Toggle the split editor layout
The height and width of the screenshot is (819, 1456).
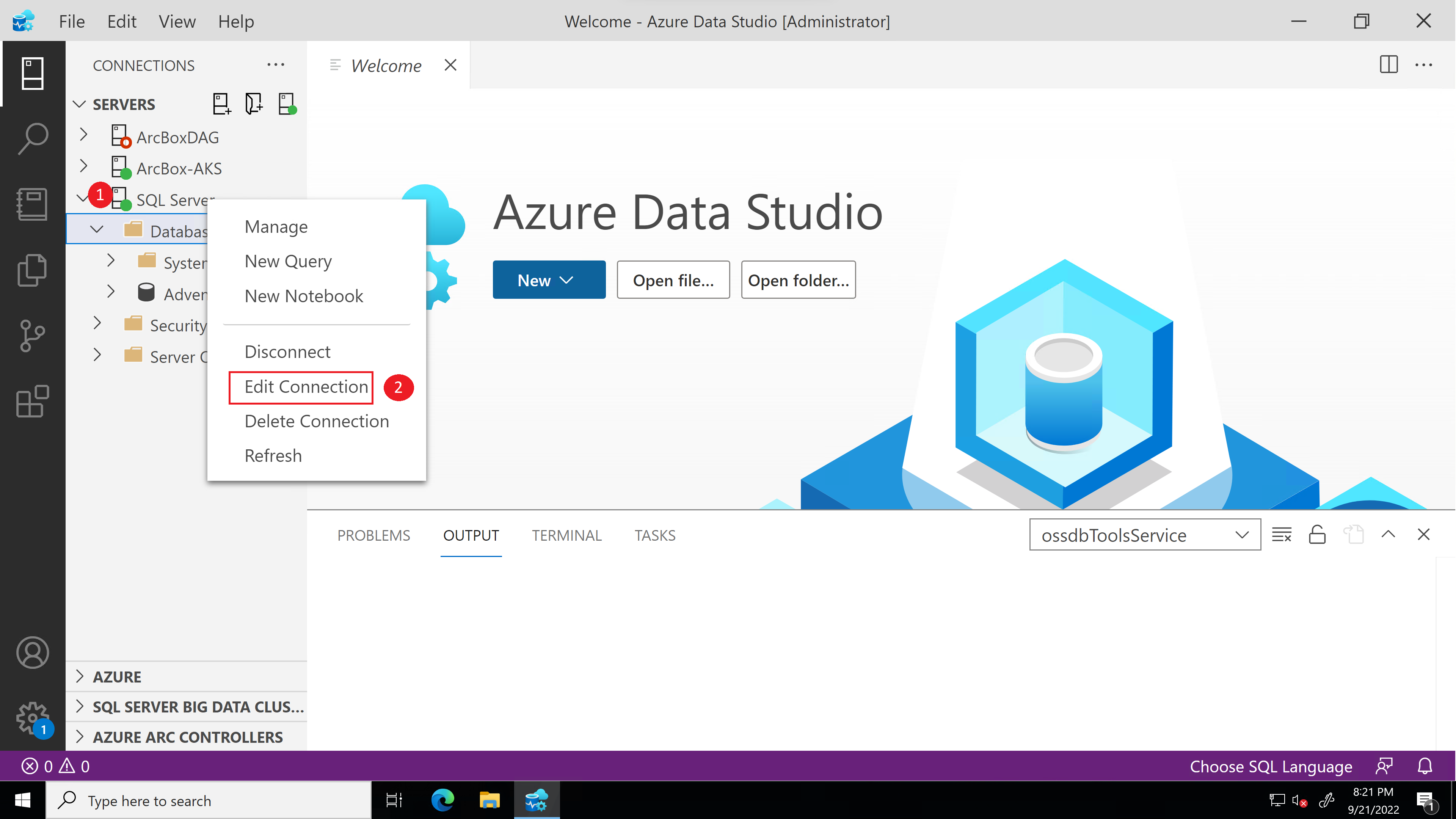pyautogui.click(x=1389, y=64)
